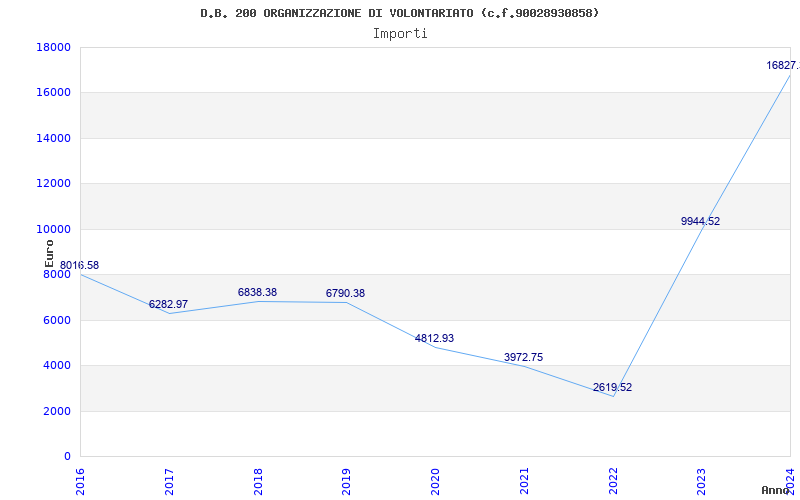Click the data label 3972.75
This screenshot has height=500, width=800.
[523, 357]
